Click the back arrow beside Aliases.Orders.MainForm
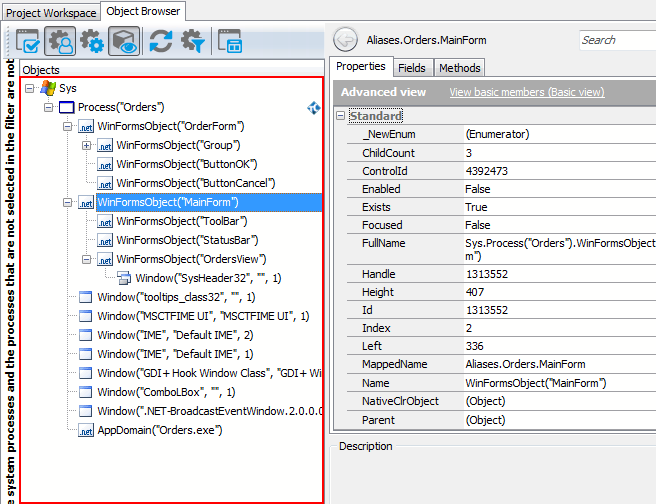This screenshot has height=504, width=656. click(x=345, y=40)
